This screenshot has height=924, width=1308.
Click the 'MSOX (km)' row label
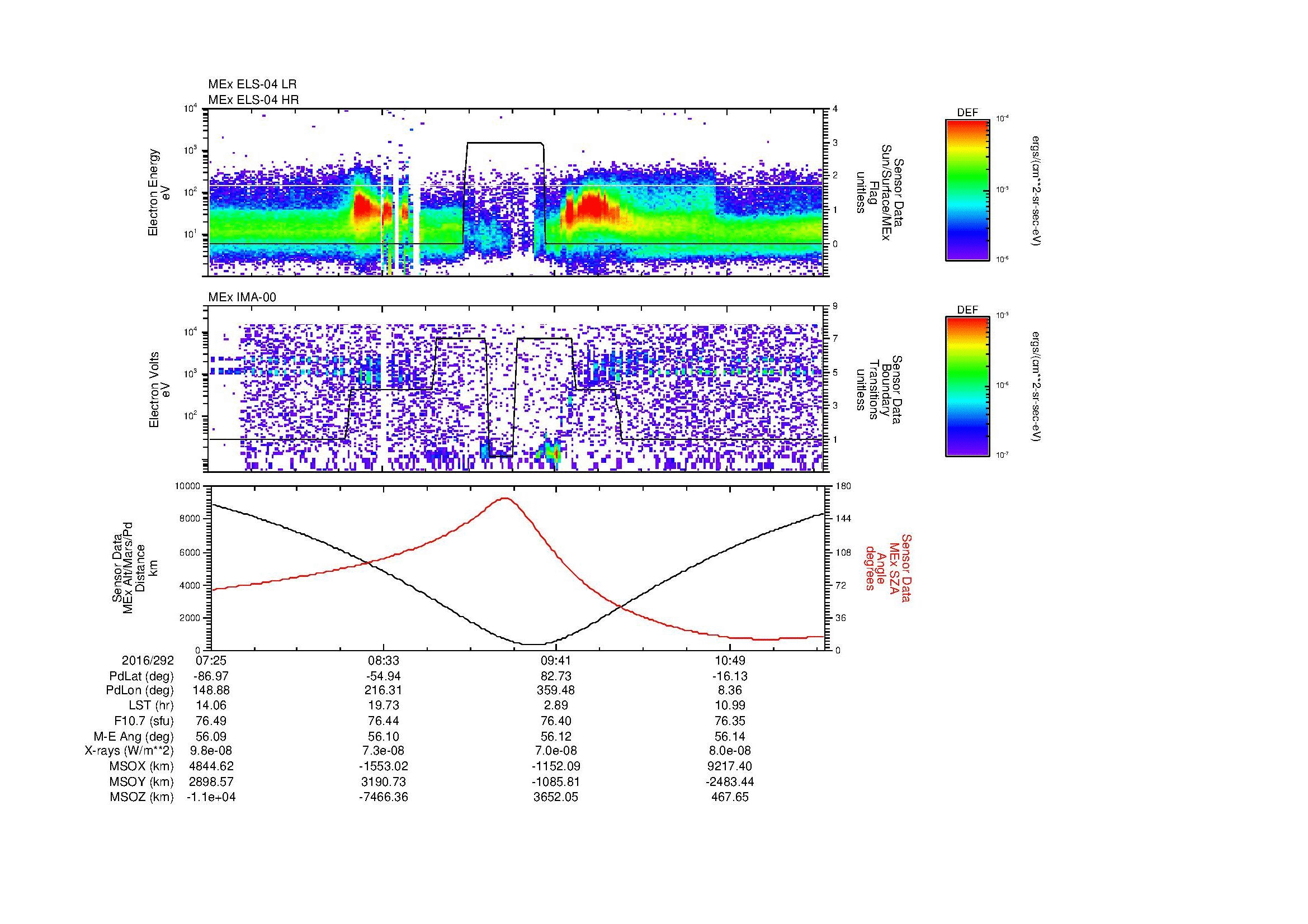click(x=141, y=766)
